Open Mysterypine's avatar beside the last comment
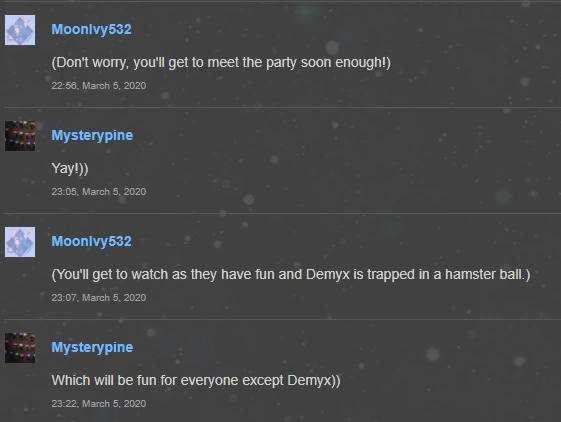This screenshot has width=561, height=422. [x=20, y=348]
